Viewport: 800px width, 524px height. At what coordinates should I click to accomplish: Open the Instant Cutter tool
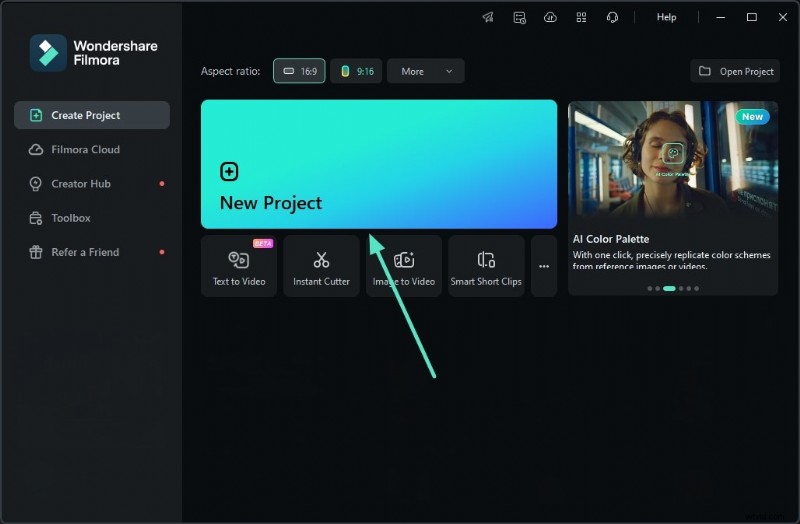coord(321,267)
